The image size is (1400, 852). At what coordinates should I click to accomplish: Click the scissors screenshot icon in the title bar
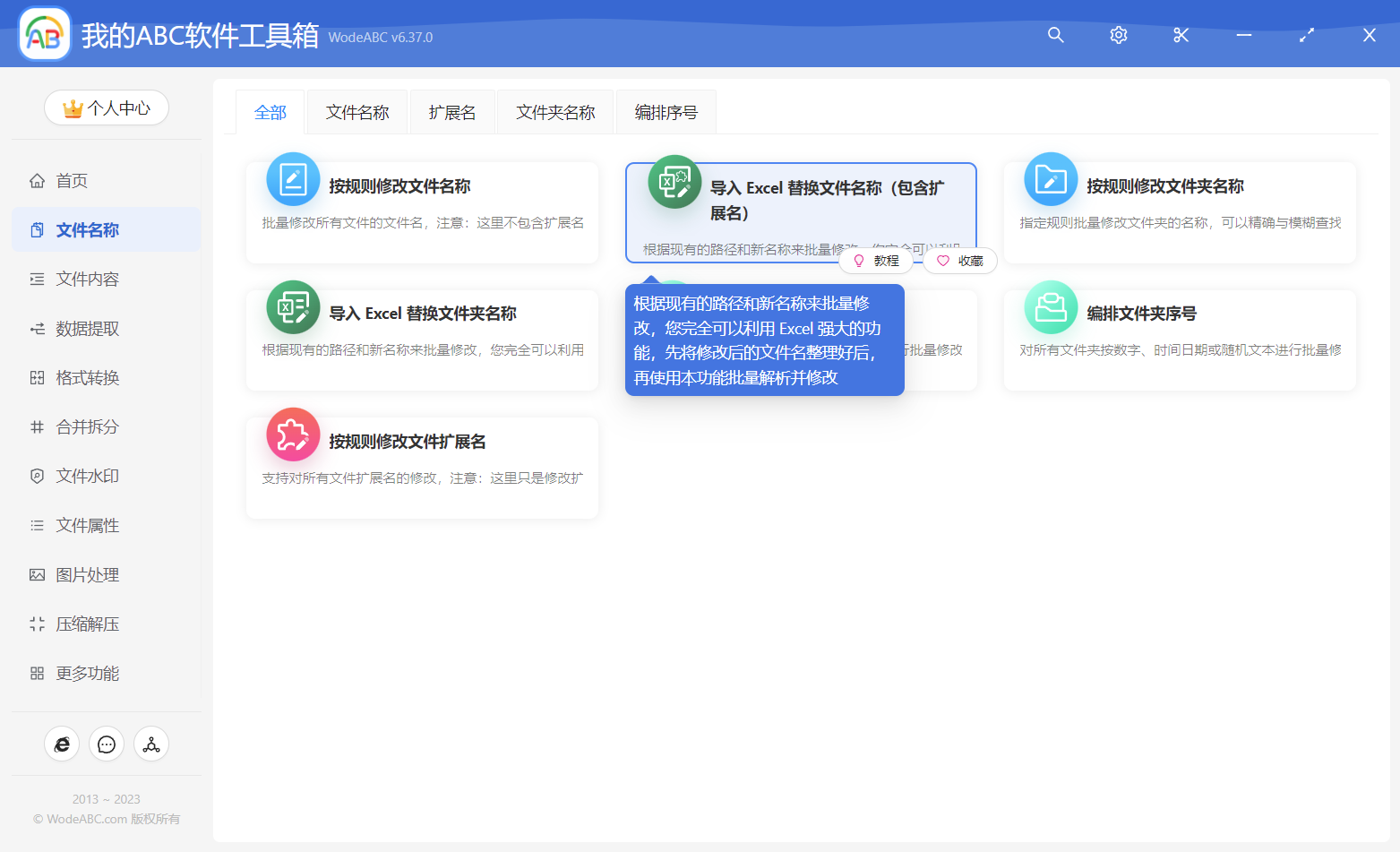click(x=1181, y=35)
